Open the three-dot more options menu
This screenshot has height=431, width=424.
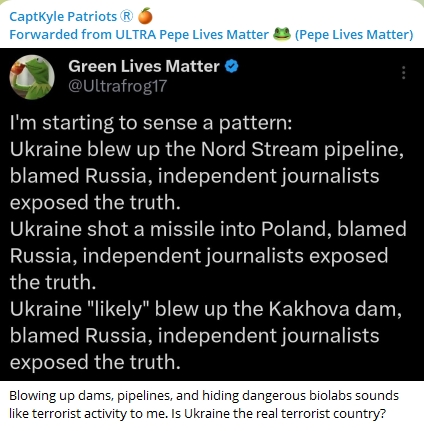pyautogui.click(x=403, y=72)
